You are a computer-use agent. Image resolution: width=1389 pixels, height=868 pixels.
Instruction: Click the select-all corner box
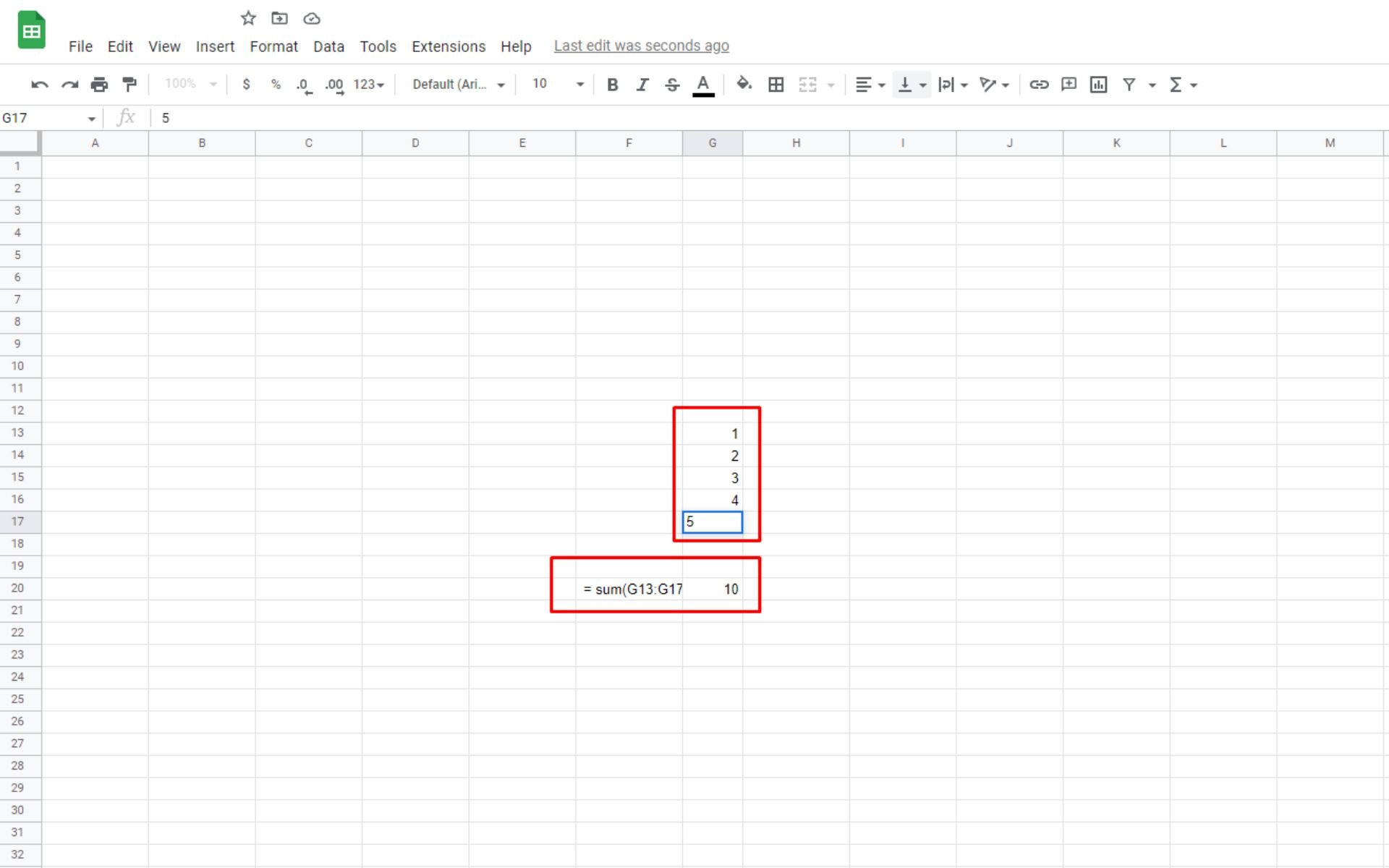pyautogui.click(x=20, y=142)
